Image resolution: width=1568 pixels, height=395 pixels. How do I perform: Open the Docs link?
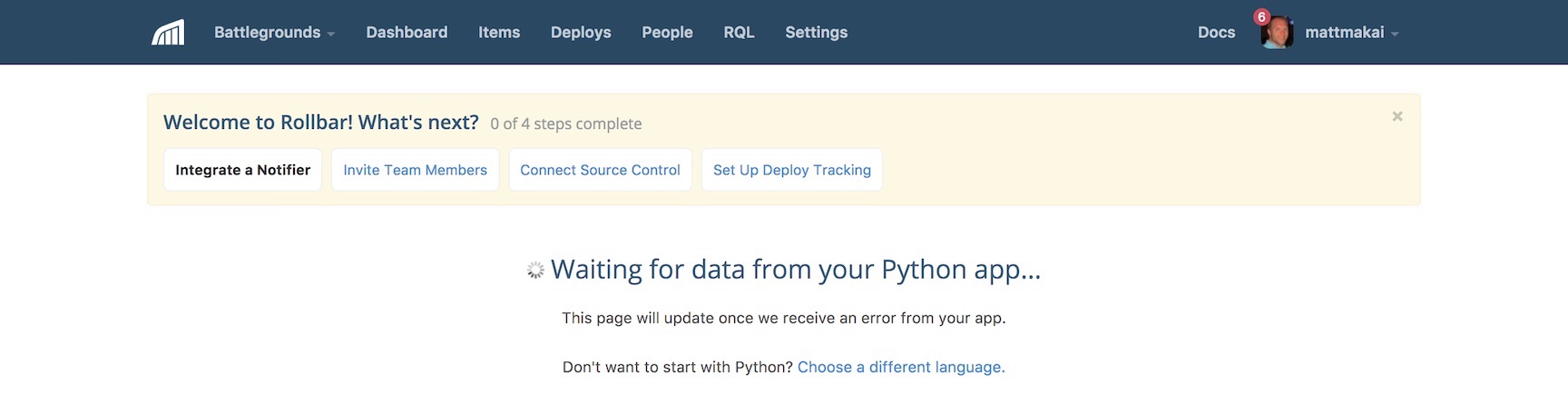click(x=1216, y=33)
